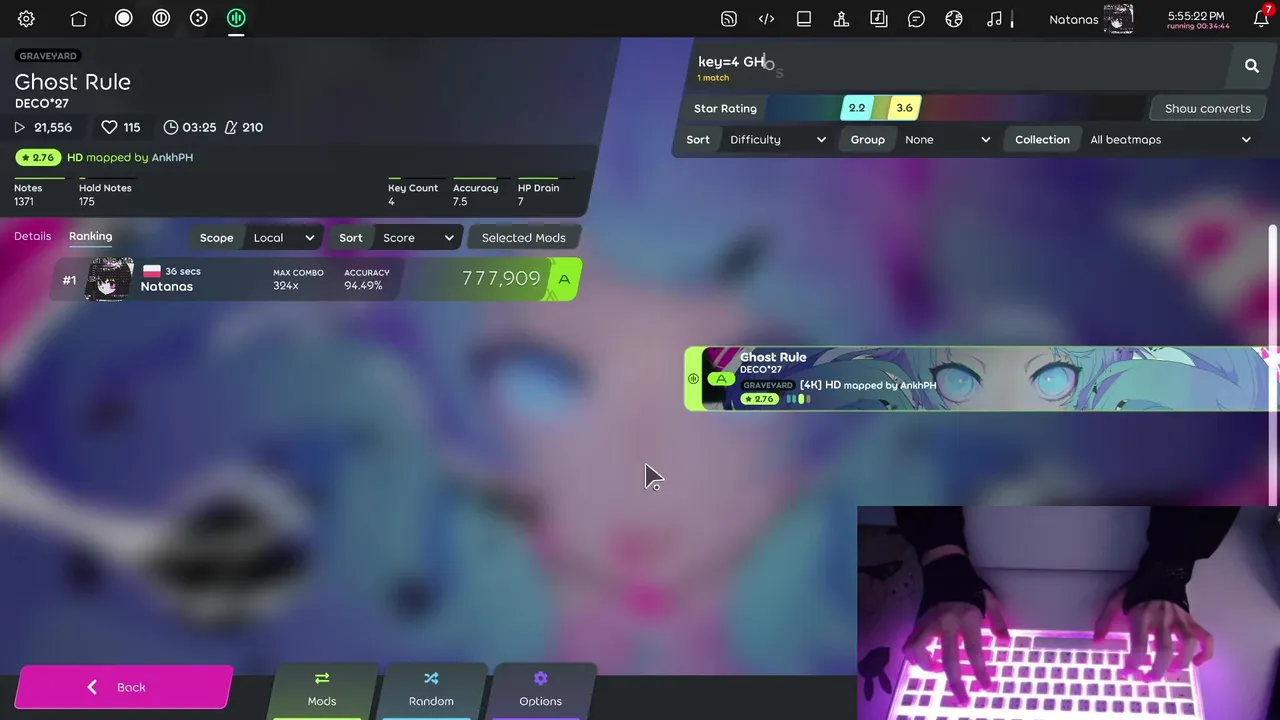Screen dimensions: 1280x720
Task: Open the Mods selection button
Action: [322, 690]
